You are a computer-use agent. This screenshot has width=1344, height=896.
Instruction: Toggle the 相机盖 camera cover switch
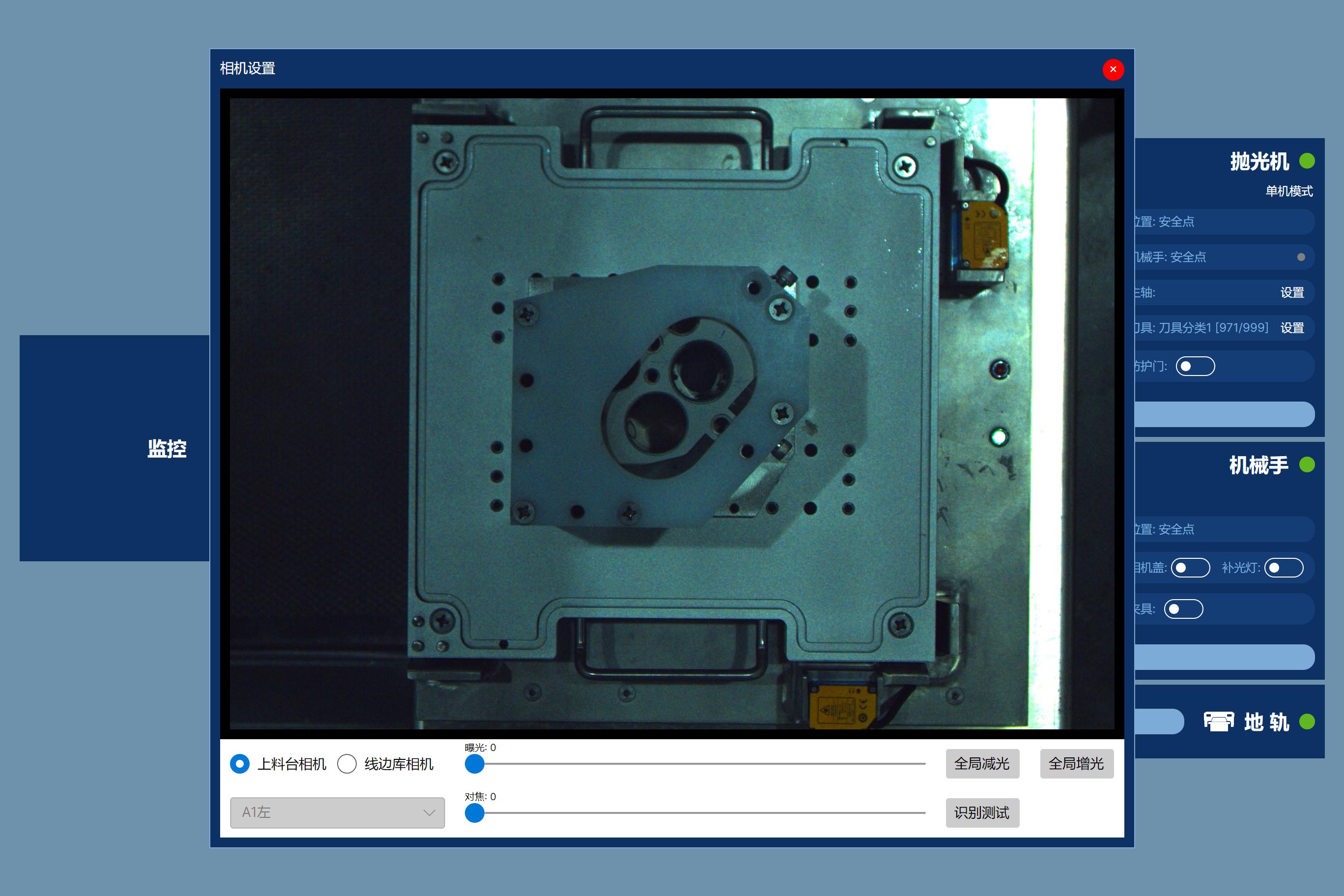click(1190, 567)
